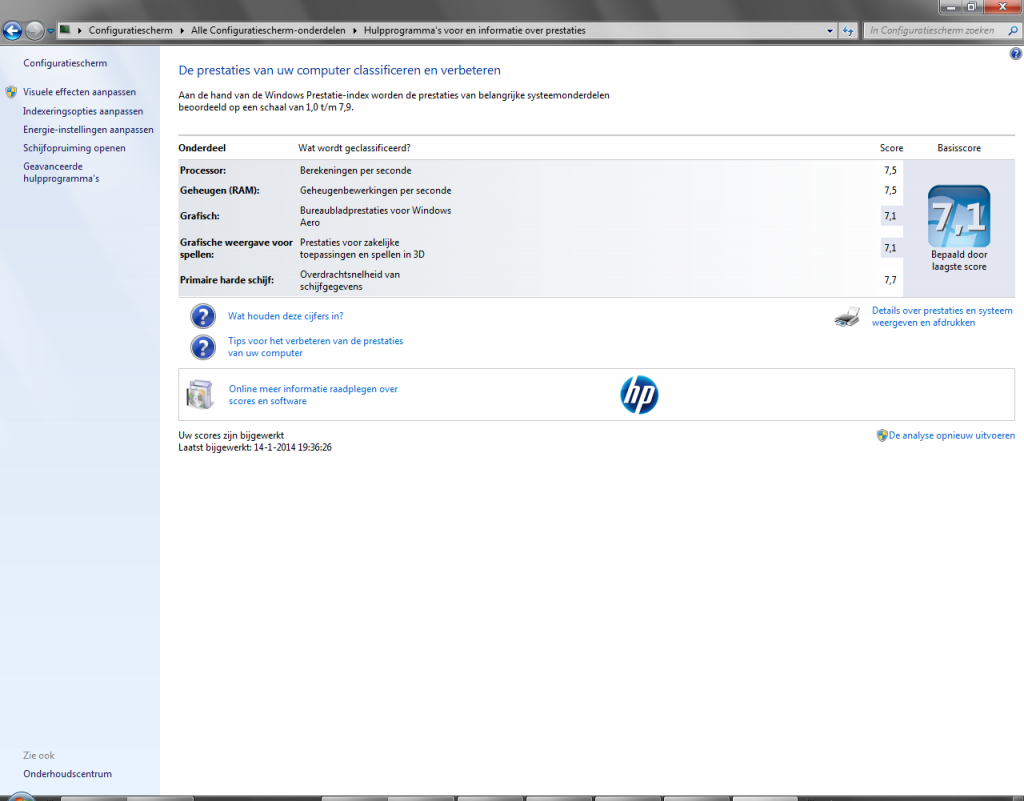Click the help icon beside Tips voor het verbeteren
1024x801 pixels.
point(203,347)
